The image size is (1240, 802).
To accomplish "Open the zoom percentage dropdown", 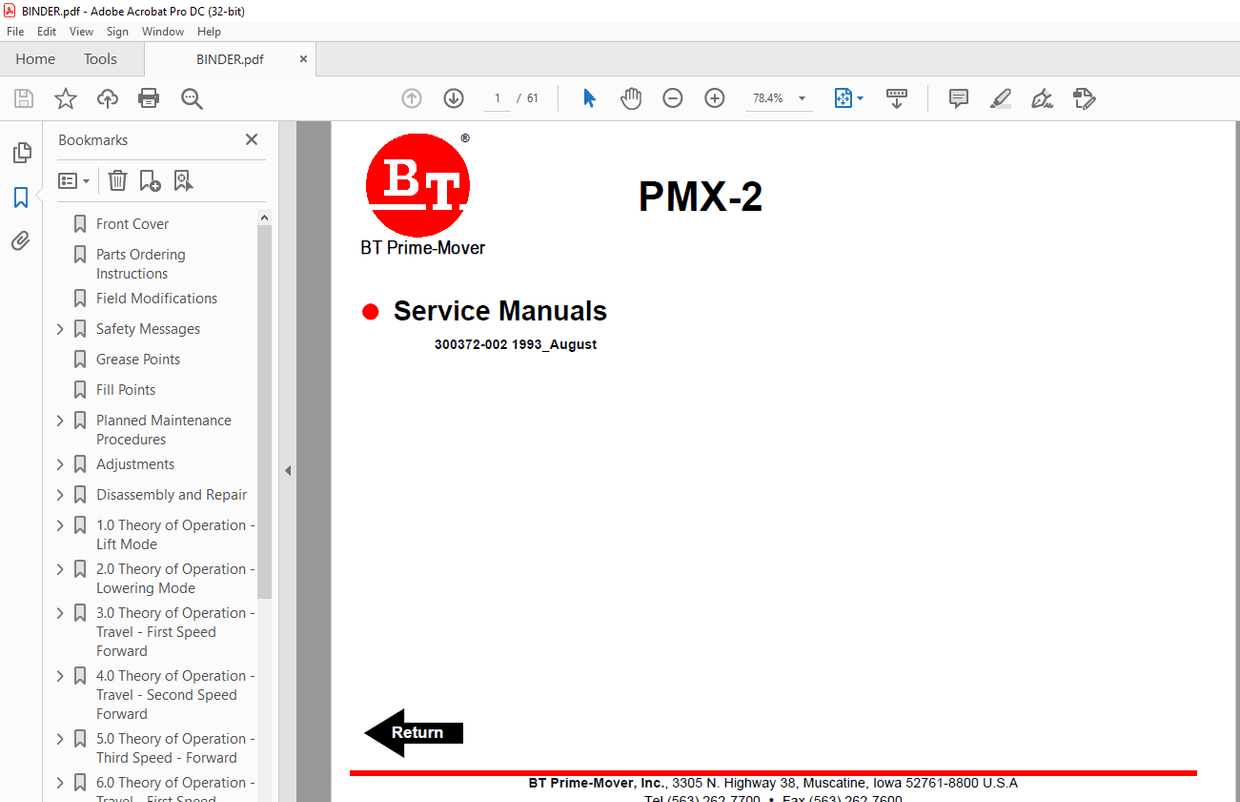I will 800,98.
